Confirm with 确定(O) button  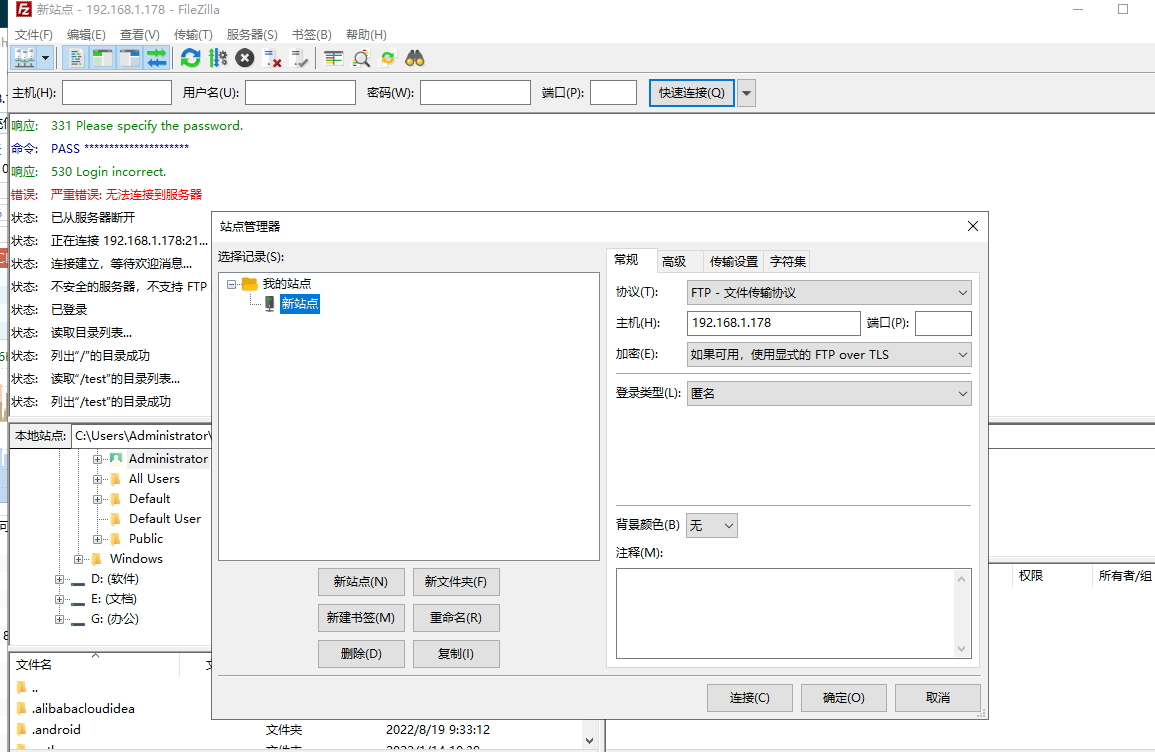(843, 697)
